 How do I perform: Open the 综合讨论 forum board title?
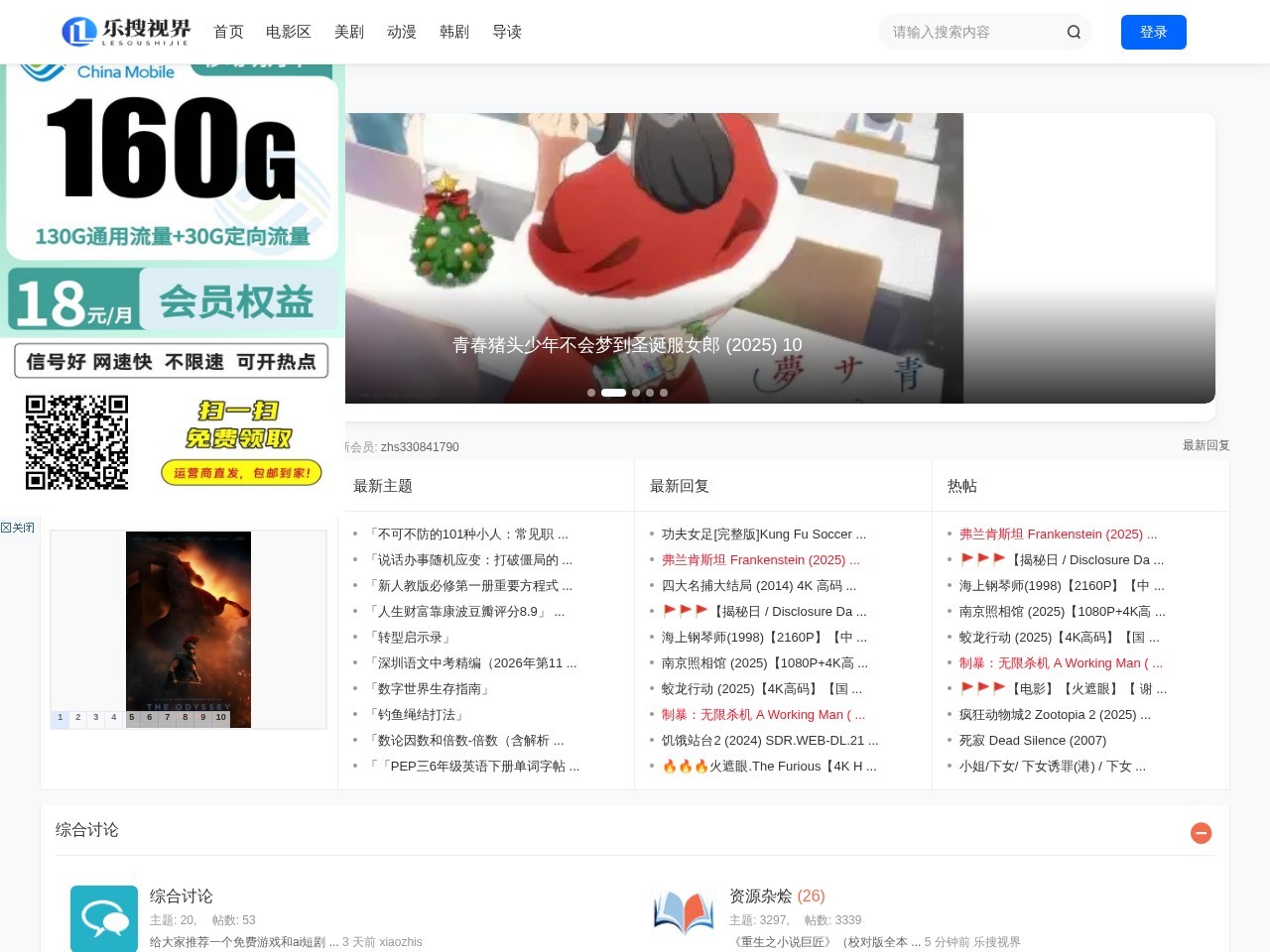tap(182, 895)
